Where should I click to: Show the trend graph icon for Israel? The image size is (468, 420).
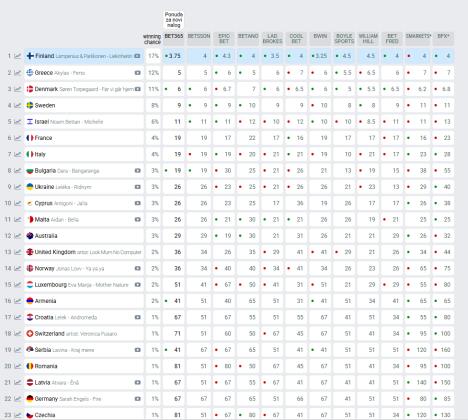click(17, 122)
